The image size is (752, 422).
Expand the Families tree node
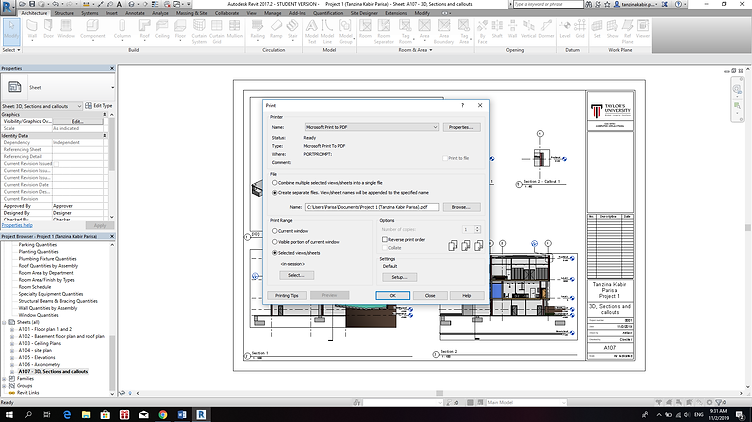click(x=4, y=378)
